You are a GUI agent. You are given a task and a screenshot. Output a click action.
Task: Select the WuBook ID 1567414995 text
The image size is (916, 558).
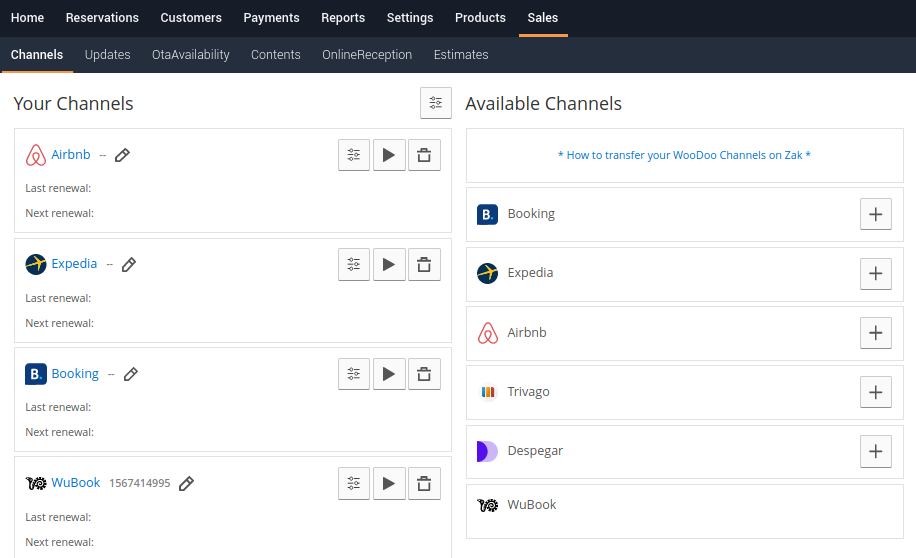coord(140,483)
